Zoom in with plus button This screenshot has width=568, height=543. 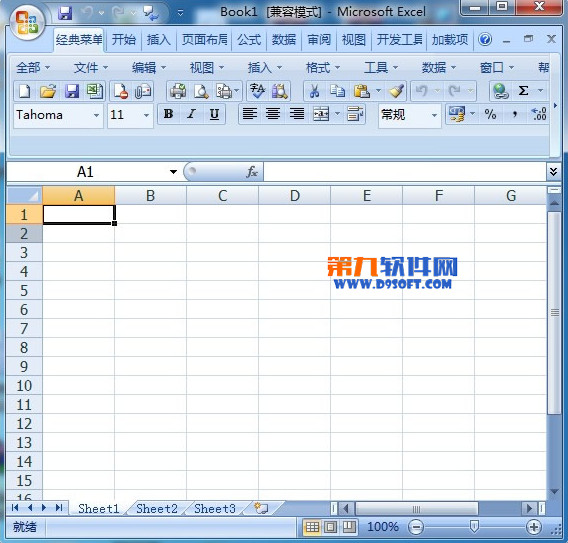click(534, 527)
